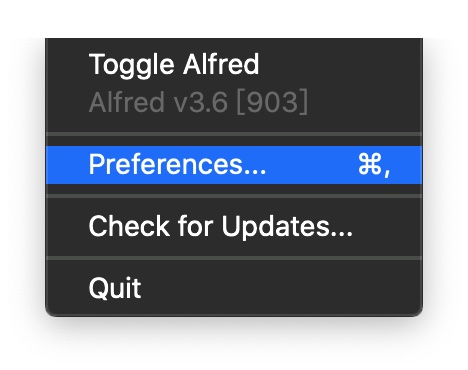Show the Alfred search bar using Toggle Alfred
This screenshot has width=468, height=370.
click(x=234, y=64)
